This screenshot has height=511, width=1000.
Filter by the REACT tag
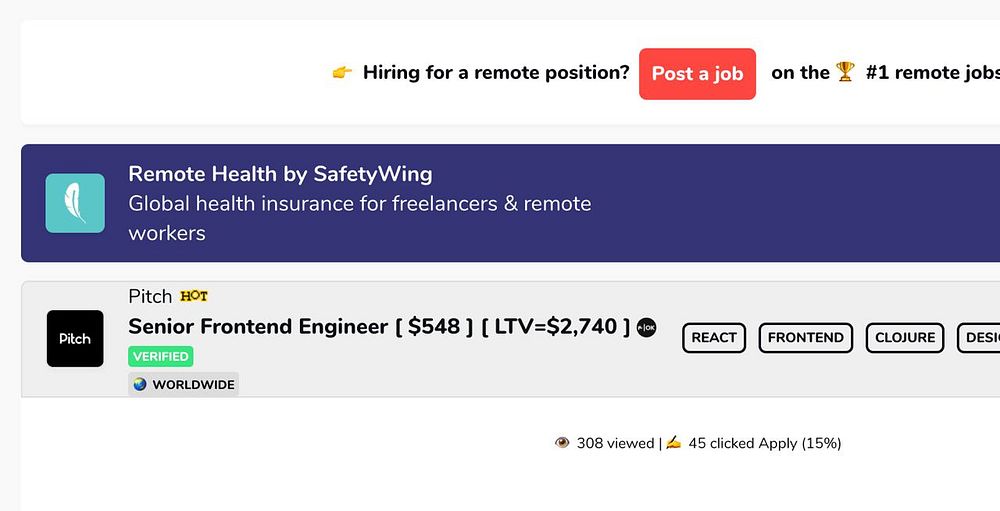click(714, 338)
